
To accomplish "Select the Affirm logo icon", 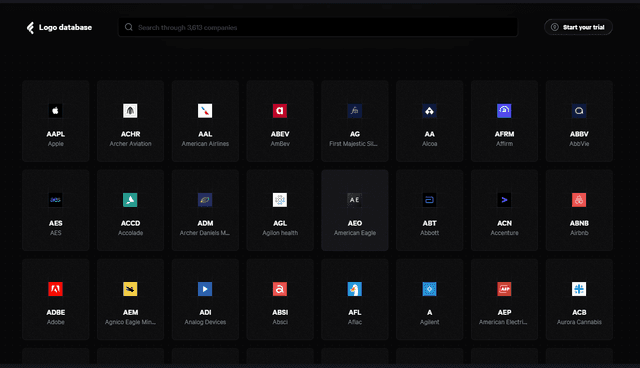I will click(504, 111).
